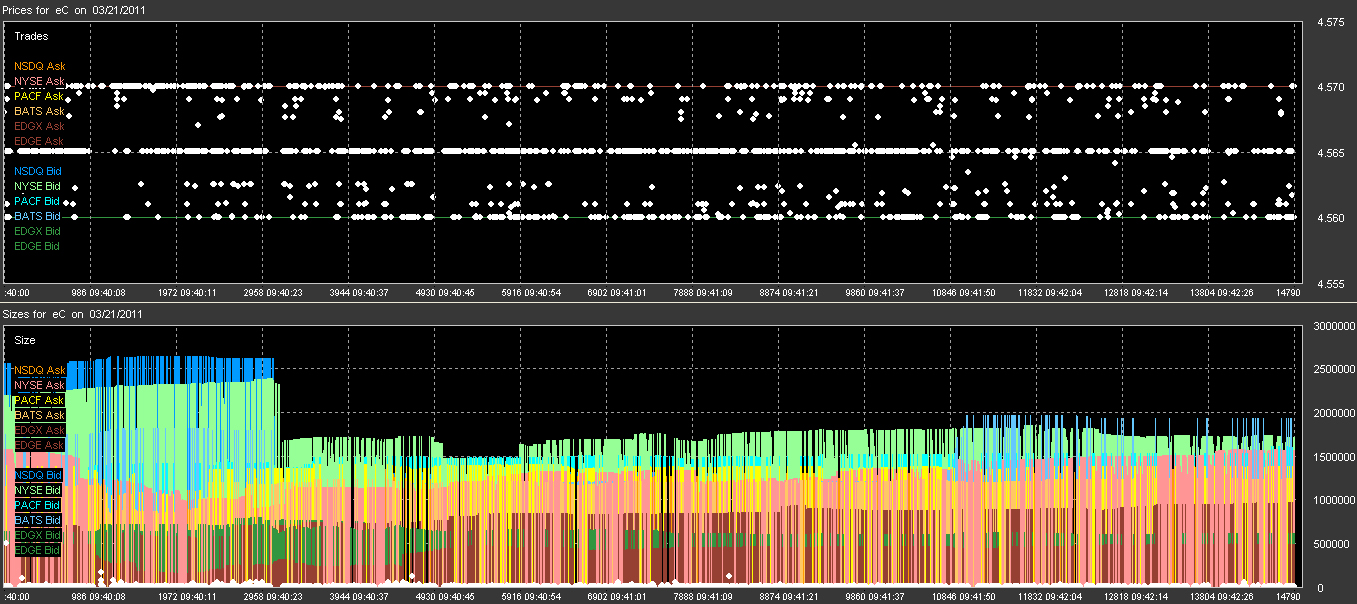Pick 'NSDQ Ask' legend entry in Sizes chart
The image size is (1357, 604).
(x=40, y=370)
